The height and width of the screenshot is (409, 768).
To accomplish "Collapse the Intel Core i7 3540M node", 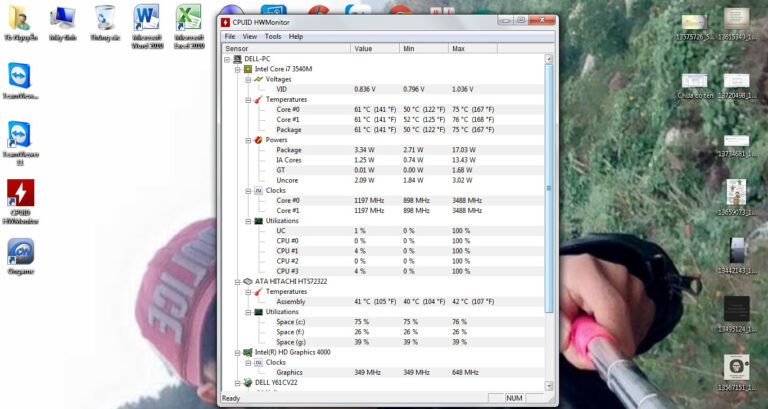I will [x=238, y=70].
